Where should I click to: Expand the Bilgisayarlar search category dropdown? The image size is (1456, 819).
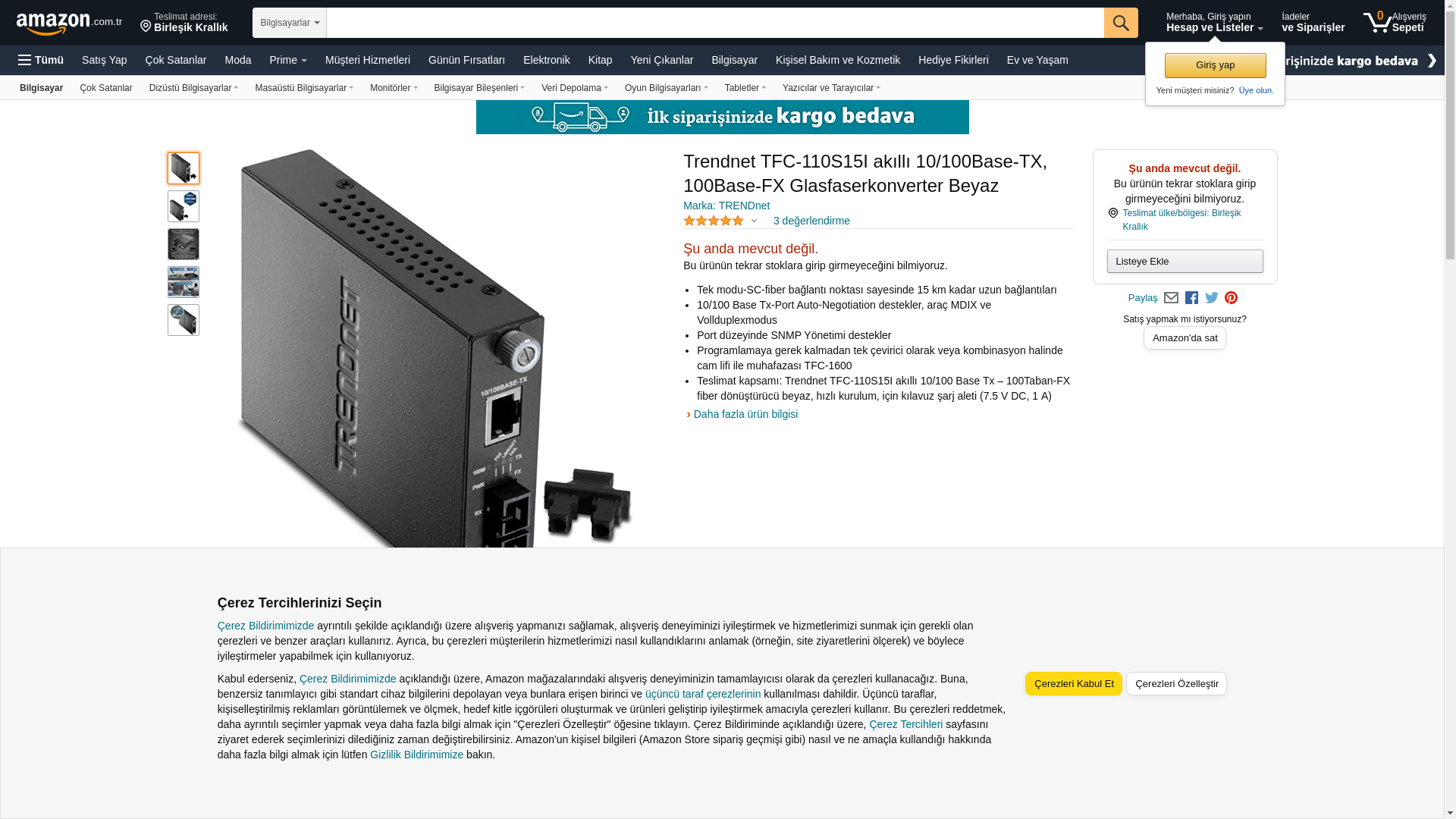(290, 23)
